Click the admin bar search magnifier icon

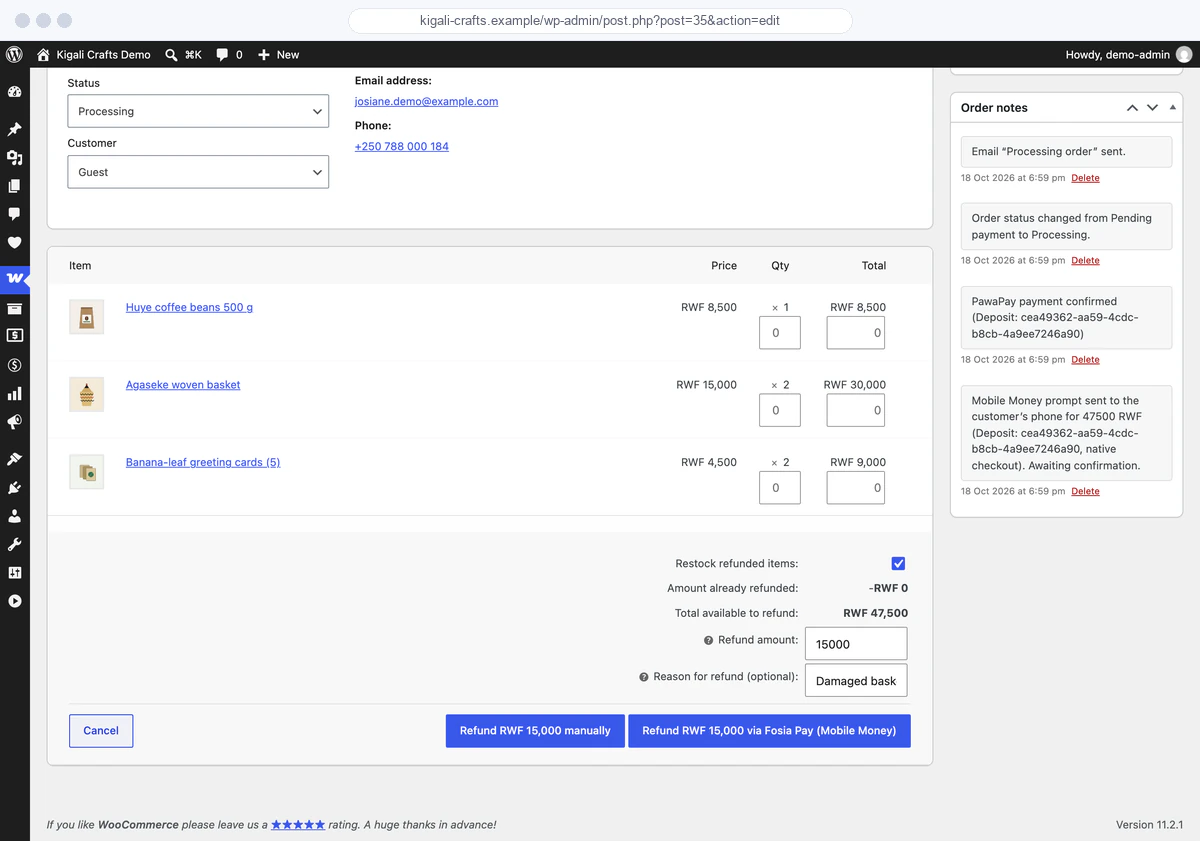tap(172, 55)
